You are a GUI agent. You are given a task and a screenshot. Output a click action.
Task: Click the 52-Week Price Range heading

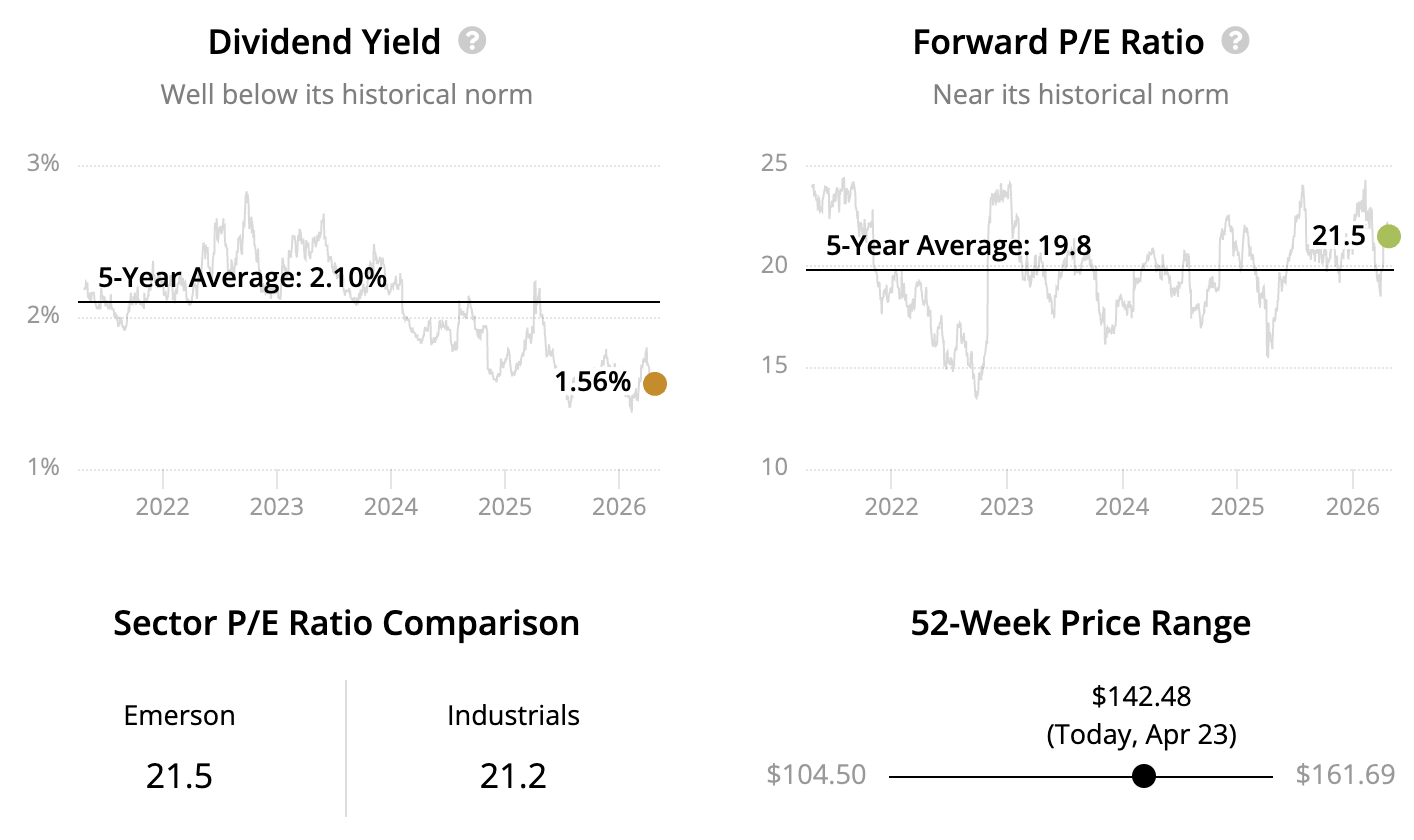click(1080, 623)
